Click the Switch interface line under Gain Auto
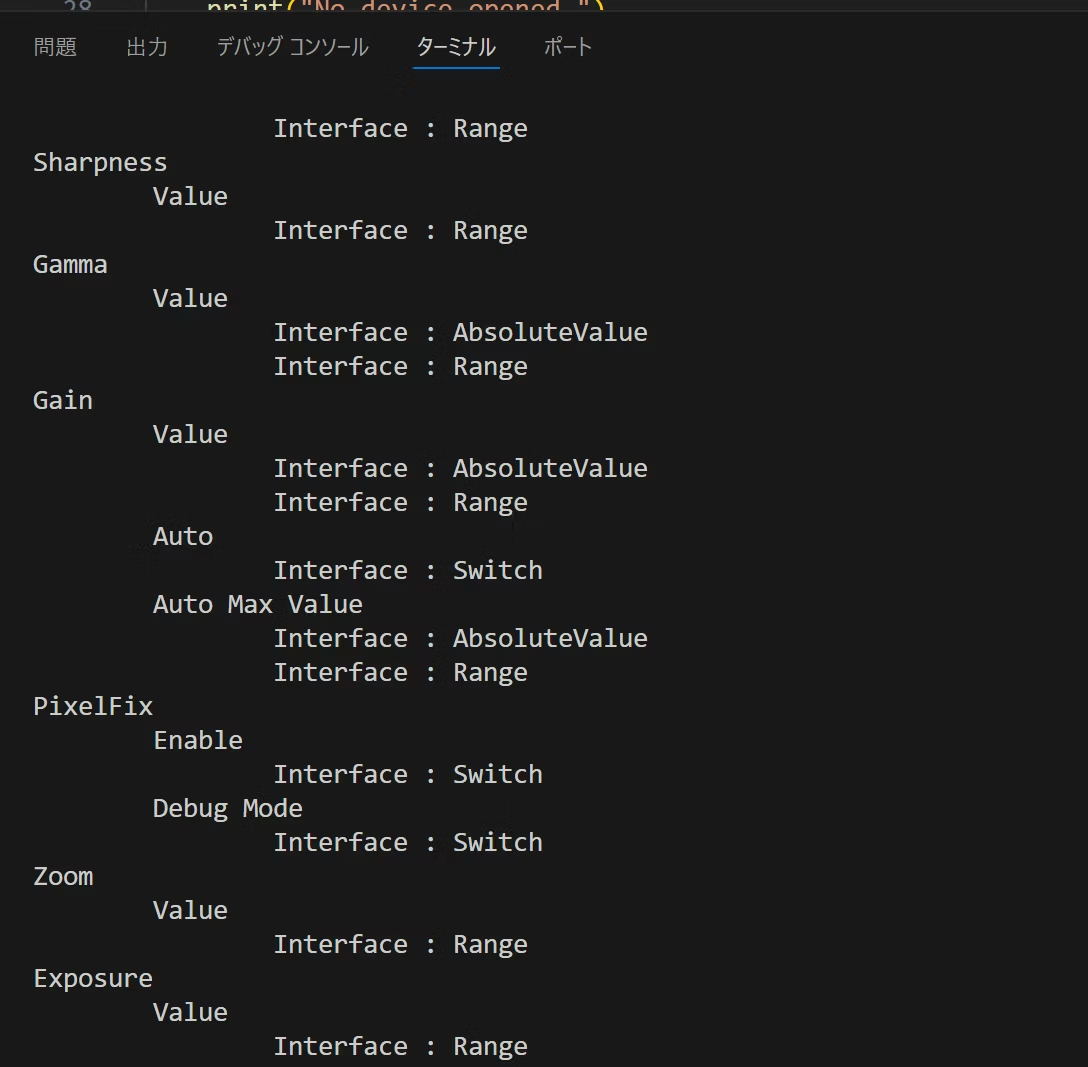 click(408, 570)
